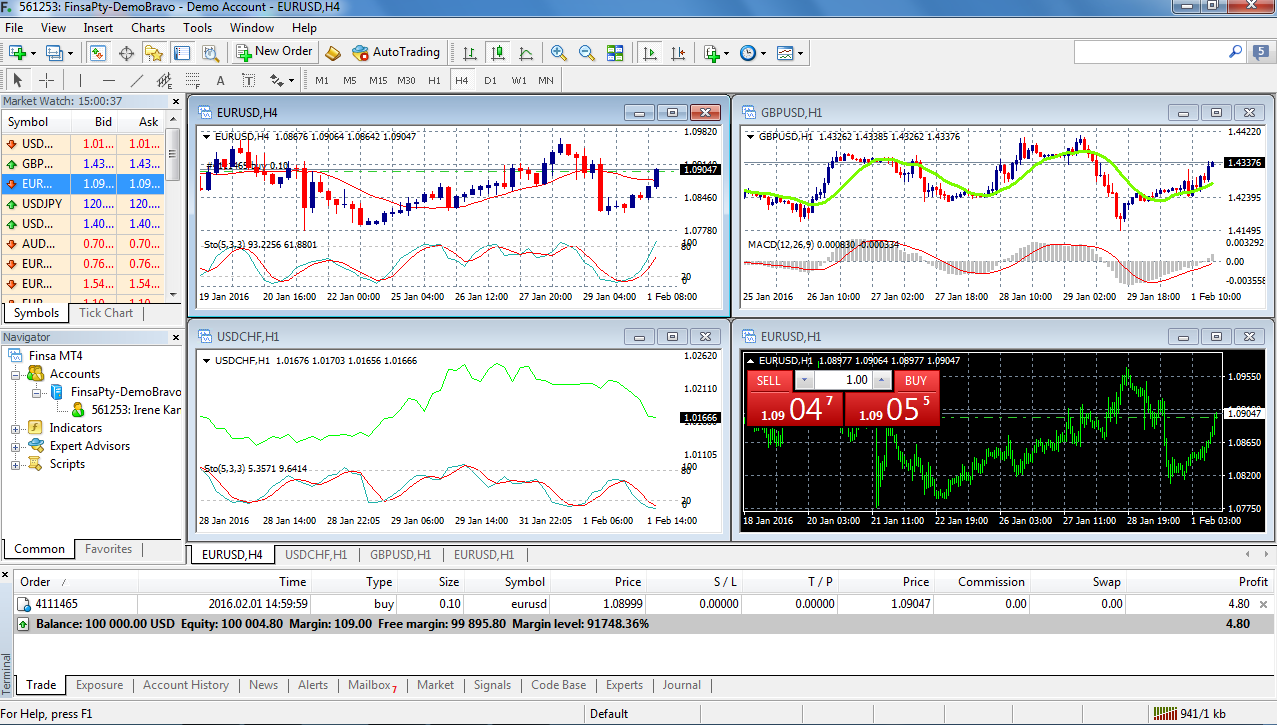1277x725 pixels.
Task: Click the New Order button
Action: 273,52
